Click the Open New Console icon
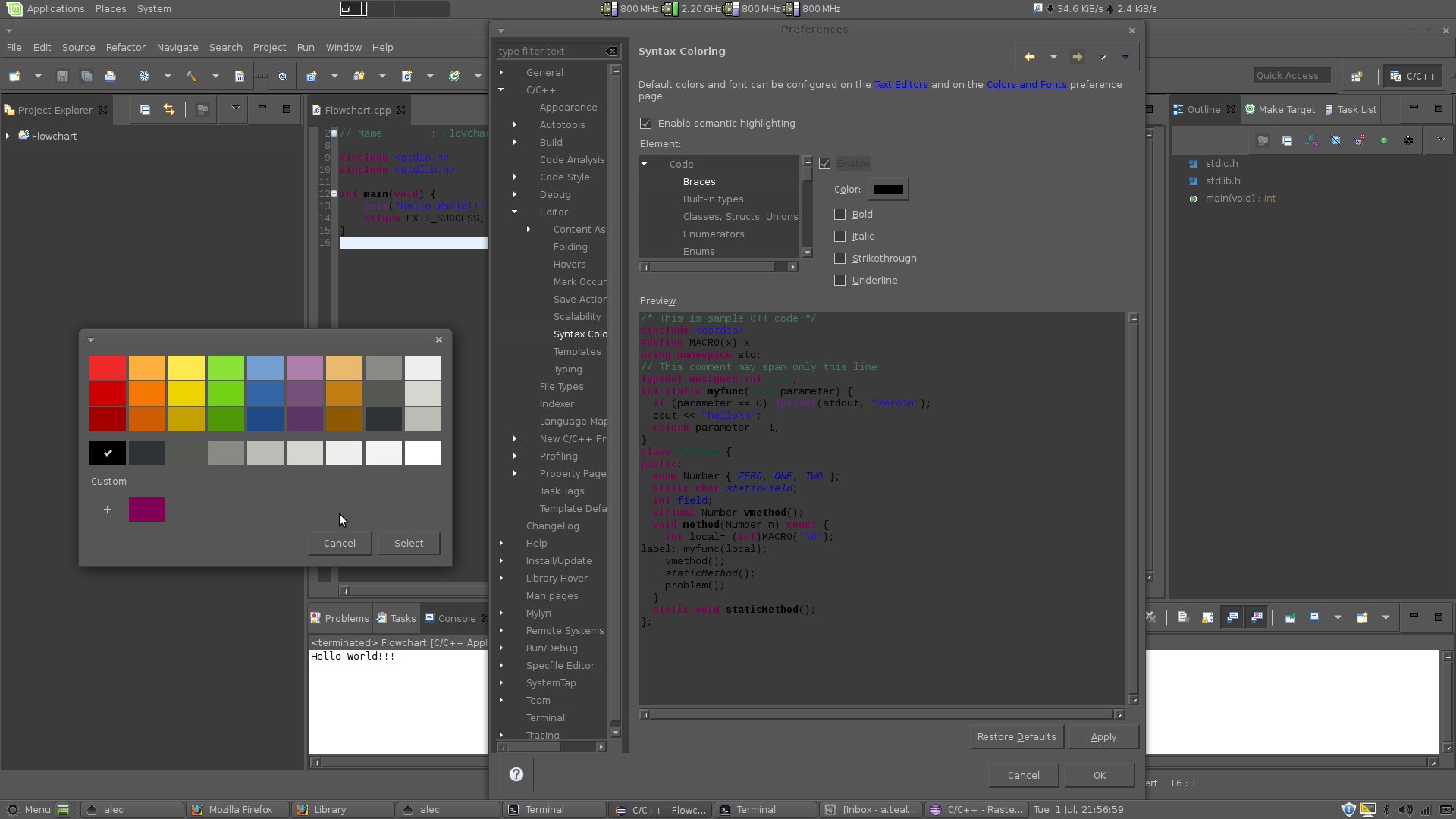The width and height of the screenshot is (1456, 819). pyautogui.click(x=1362, y=617)
